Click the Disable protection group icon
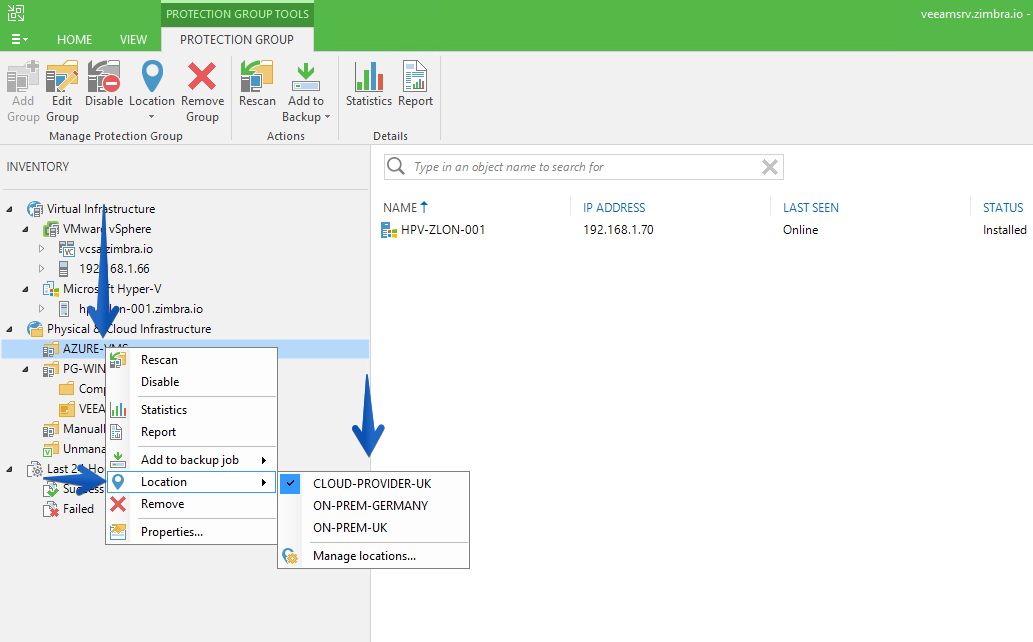 pyautogui.click(x=104, y=76)
